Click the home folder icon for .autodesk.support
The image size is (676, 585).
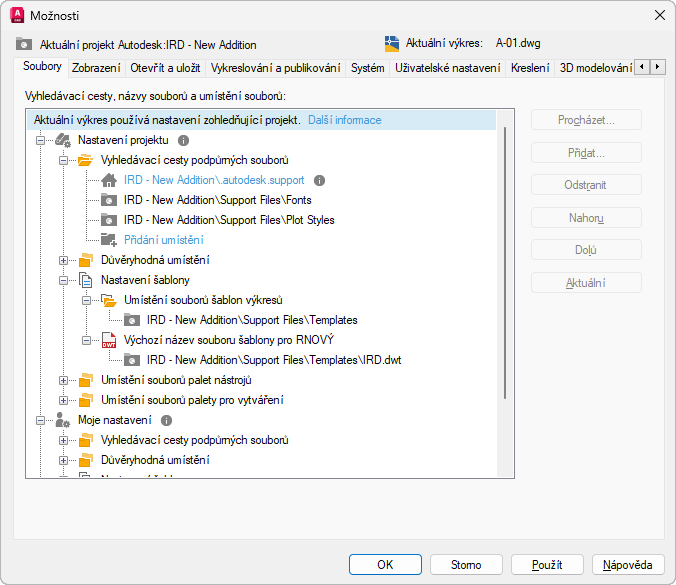tap(109, 181)
